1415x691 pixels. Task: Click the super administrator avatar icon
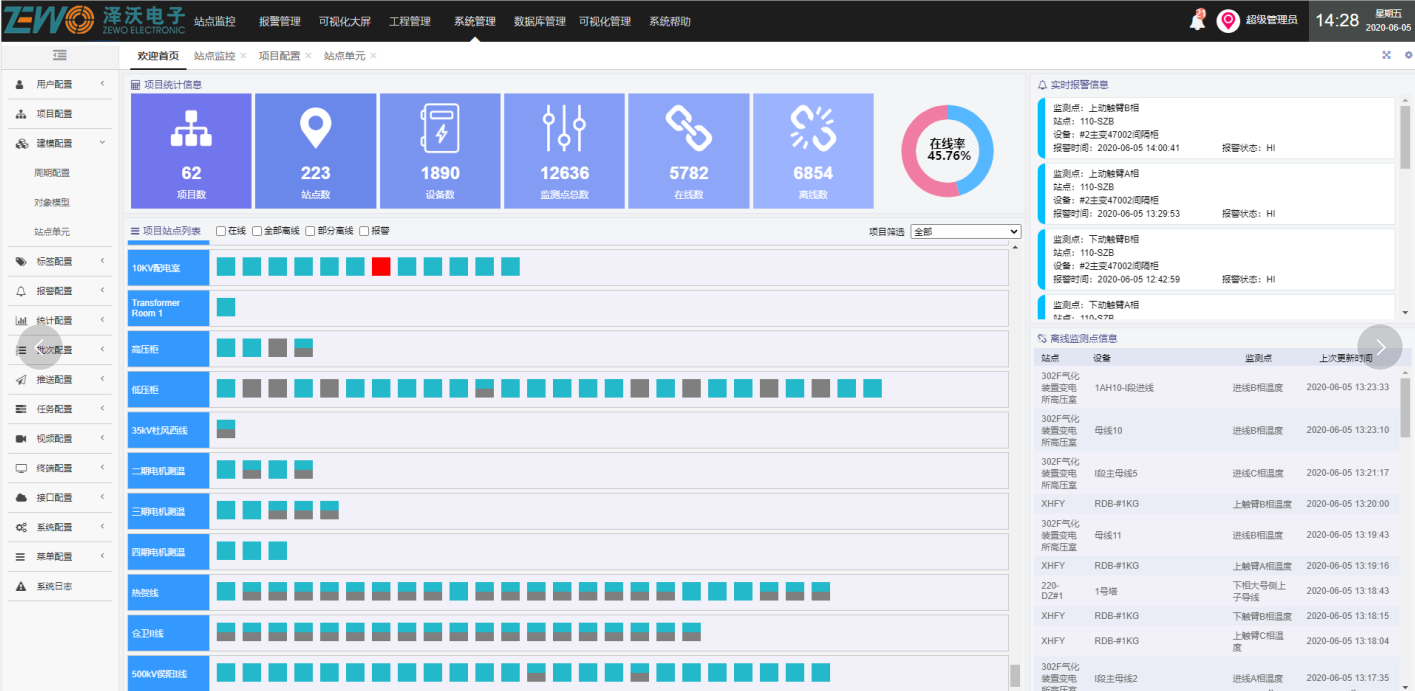(x=1228, y=21)
